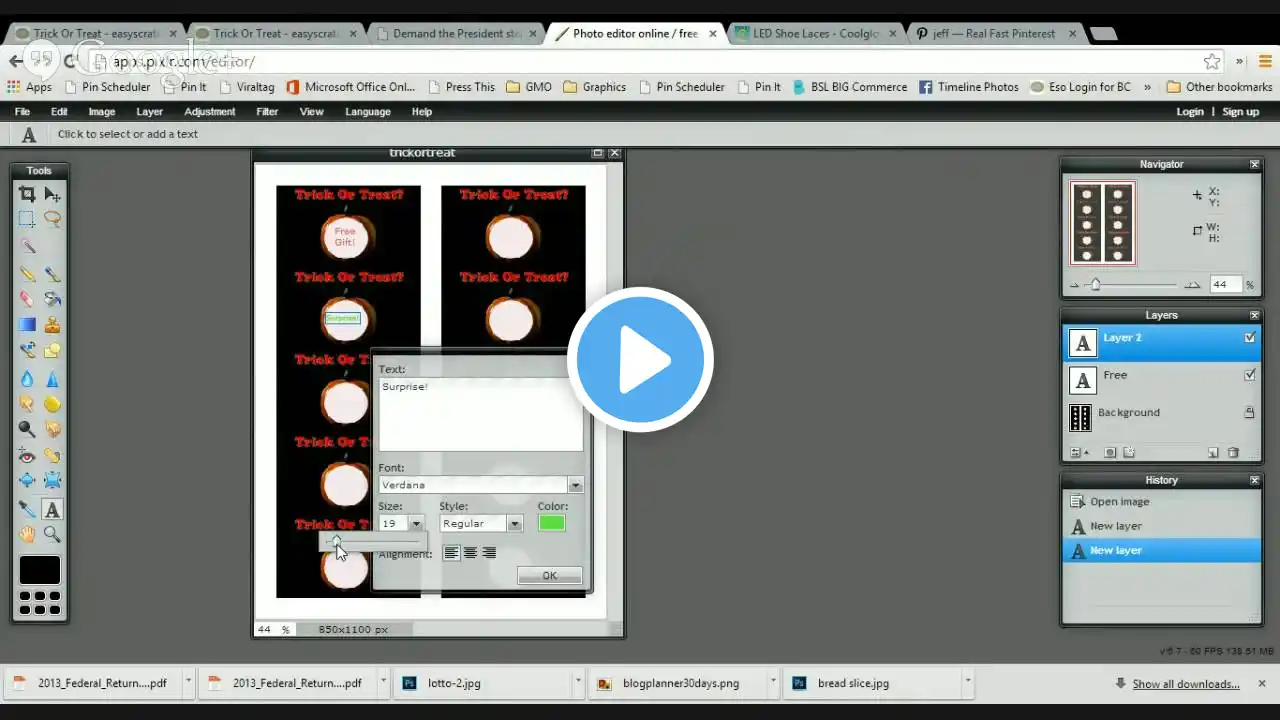Select the Gradient tool
This screenshot has width=1280, height=720.
(27, 324)
